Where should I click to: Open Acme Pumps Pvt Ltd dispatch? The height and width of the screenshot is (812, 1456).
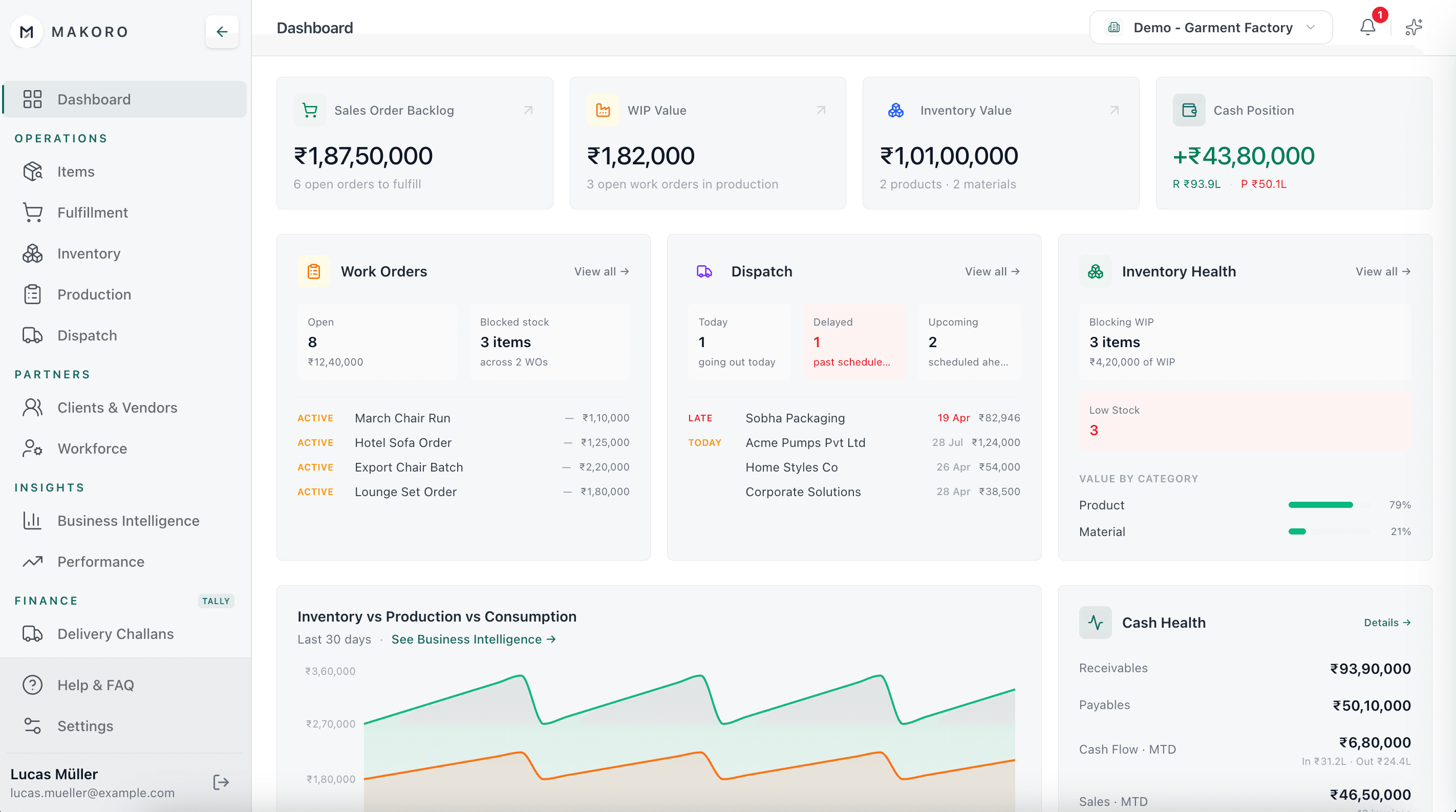[854, 442]
